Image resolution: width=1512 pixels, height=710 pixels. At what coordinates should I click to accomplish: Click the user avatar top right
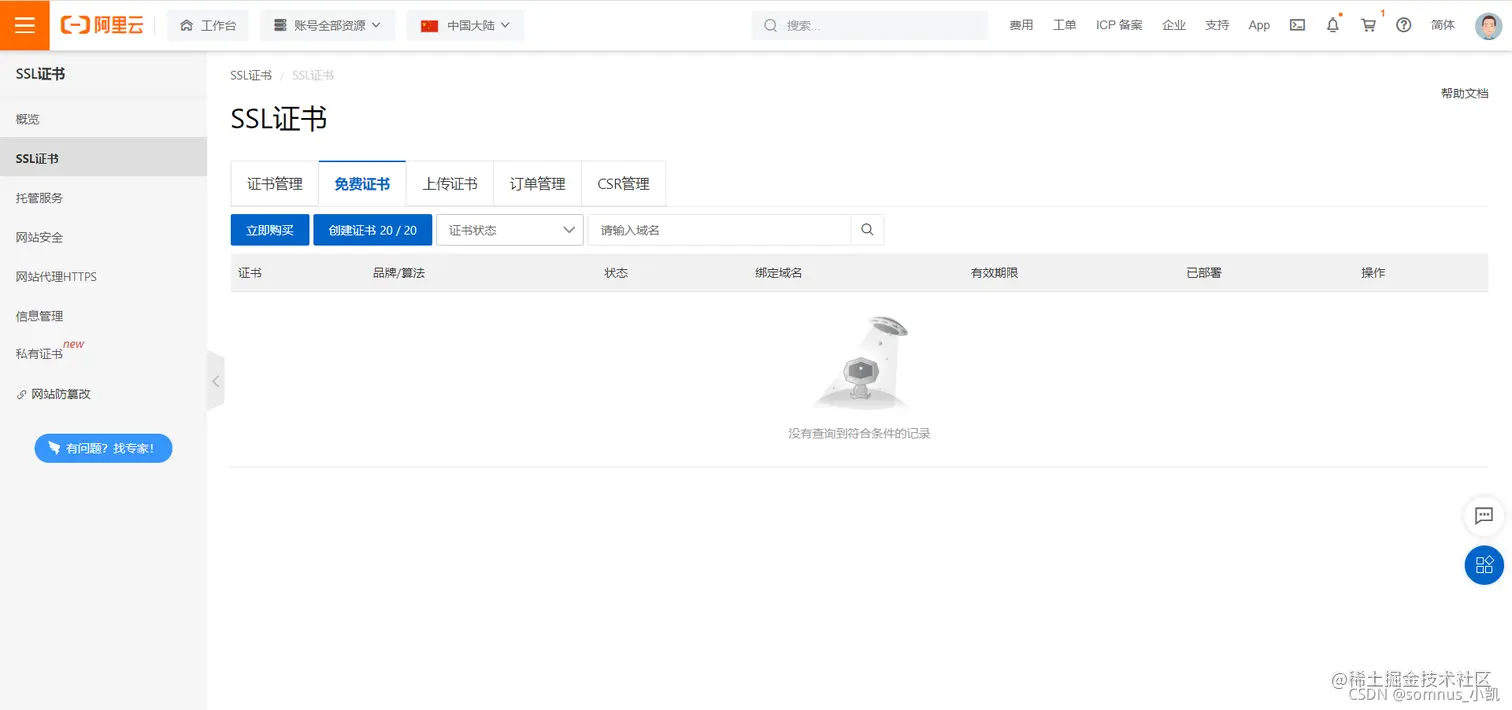pyautogui.click(x=1489, y=25)
